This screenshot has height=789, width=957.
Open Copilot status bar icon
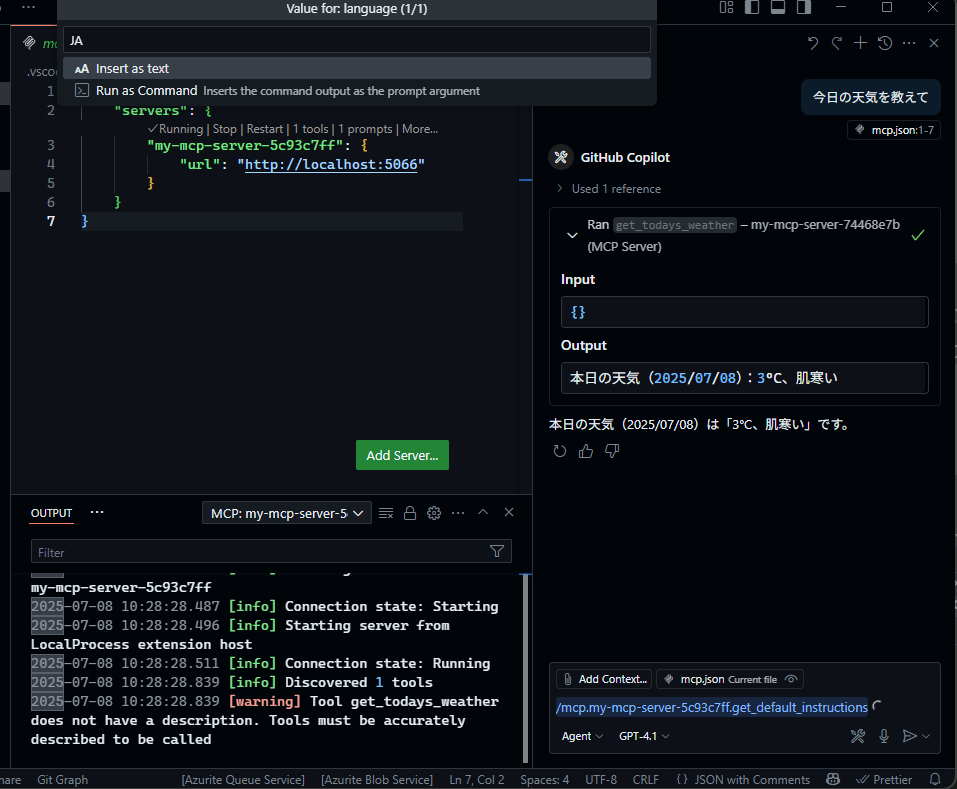tap(832, 779)
